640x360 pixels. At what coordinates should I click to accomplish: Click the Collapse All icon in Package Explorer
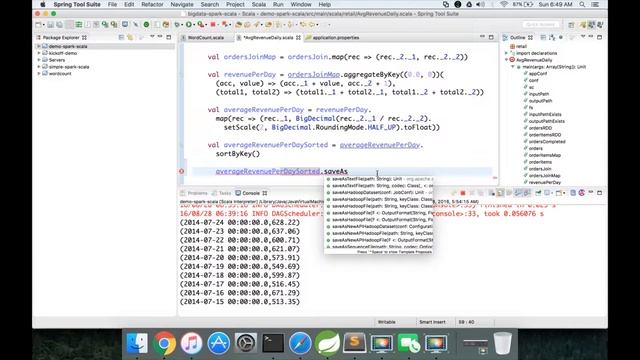121,37
